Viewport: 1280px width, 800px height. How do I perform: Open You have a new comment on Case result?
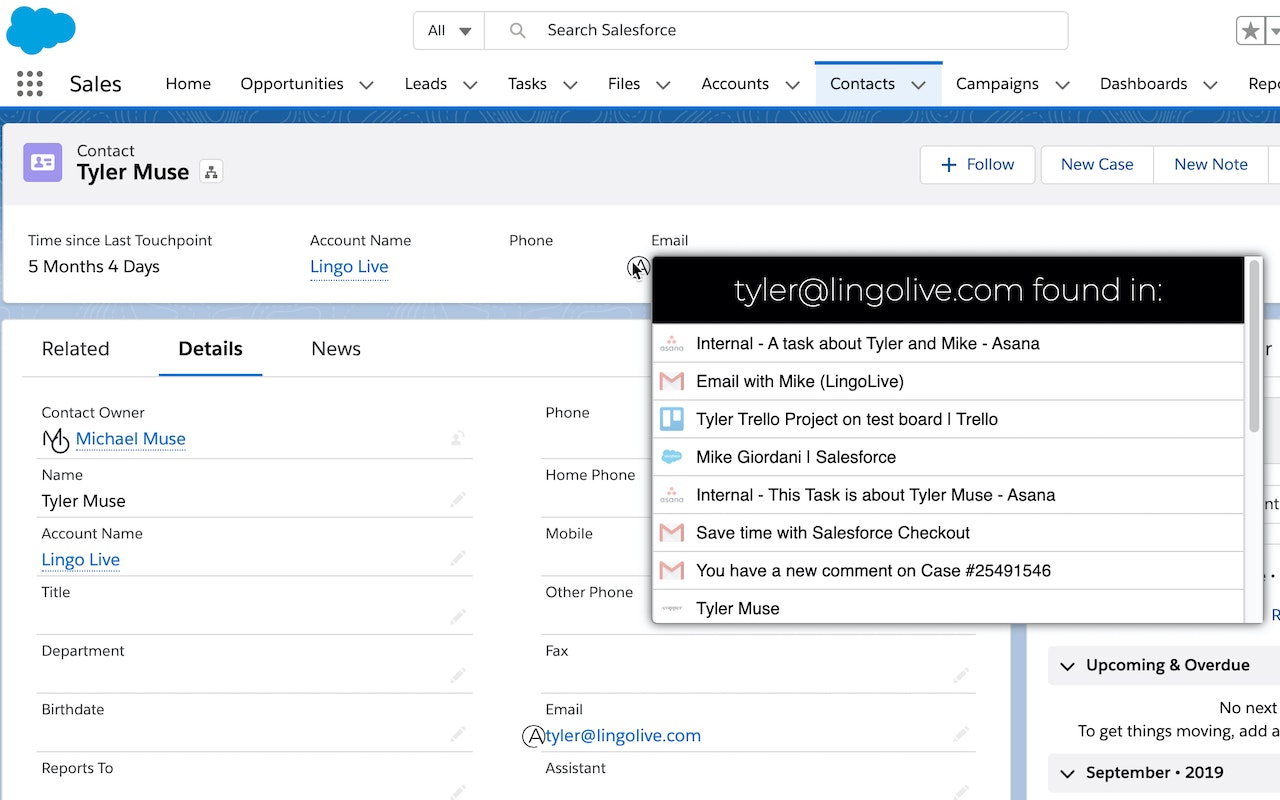click(948, 571)
